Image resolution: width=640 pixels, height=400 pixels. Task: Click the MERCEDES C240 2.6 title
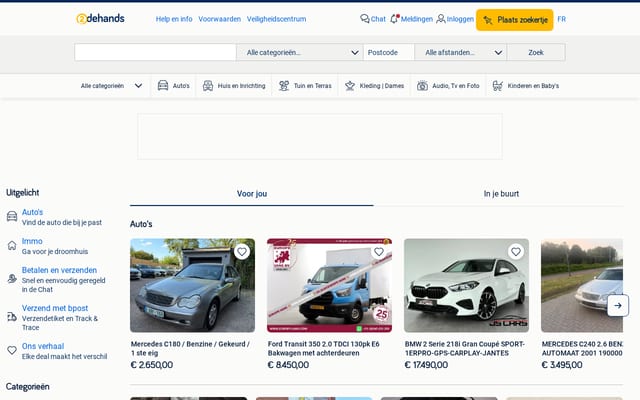coord(582,349)
